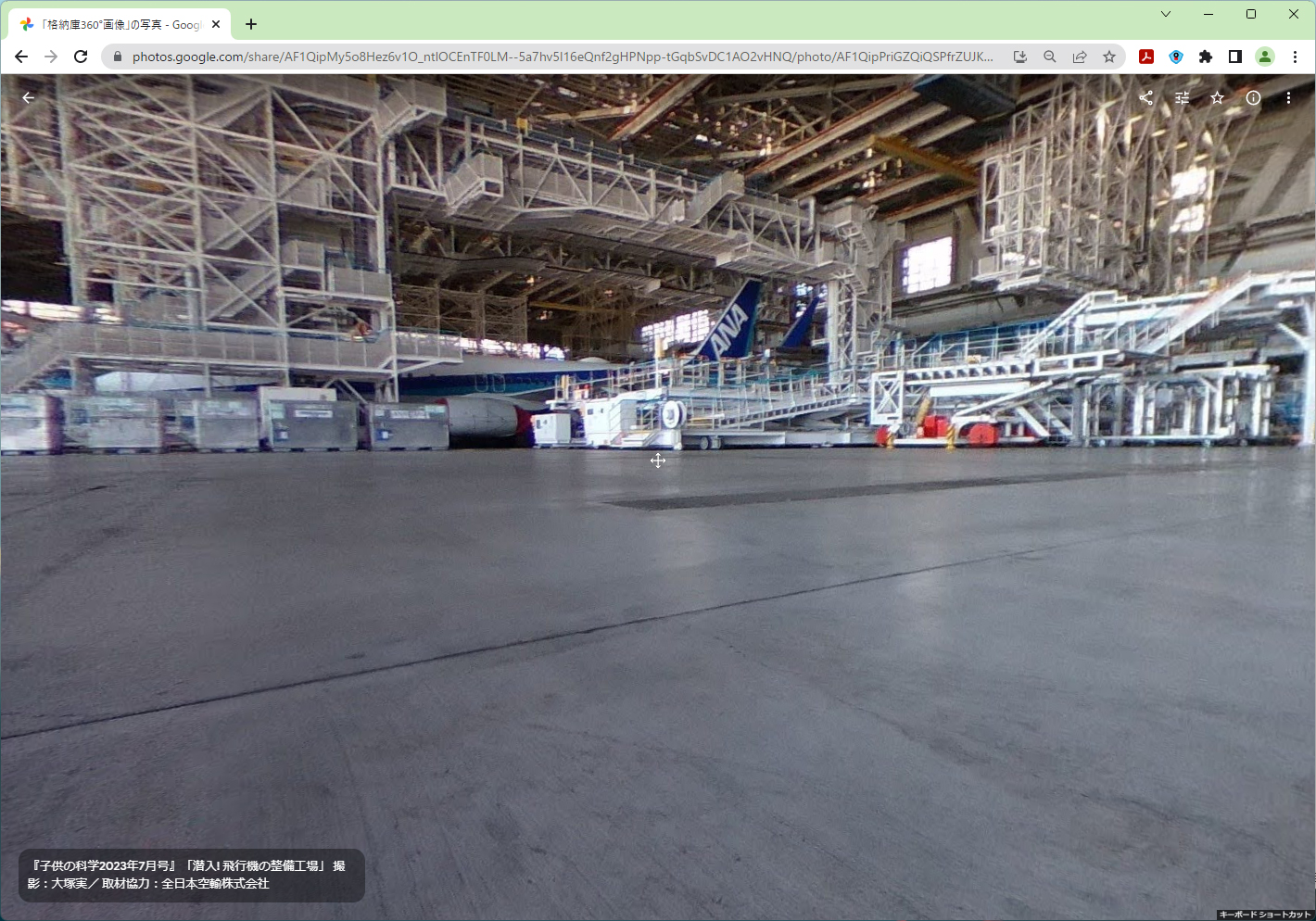Click the URL address field
Viewport: 1316px width, 921px height.
coord(556,57)
